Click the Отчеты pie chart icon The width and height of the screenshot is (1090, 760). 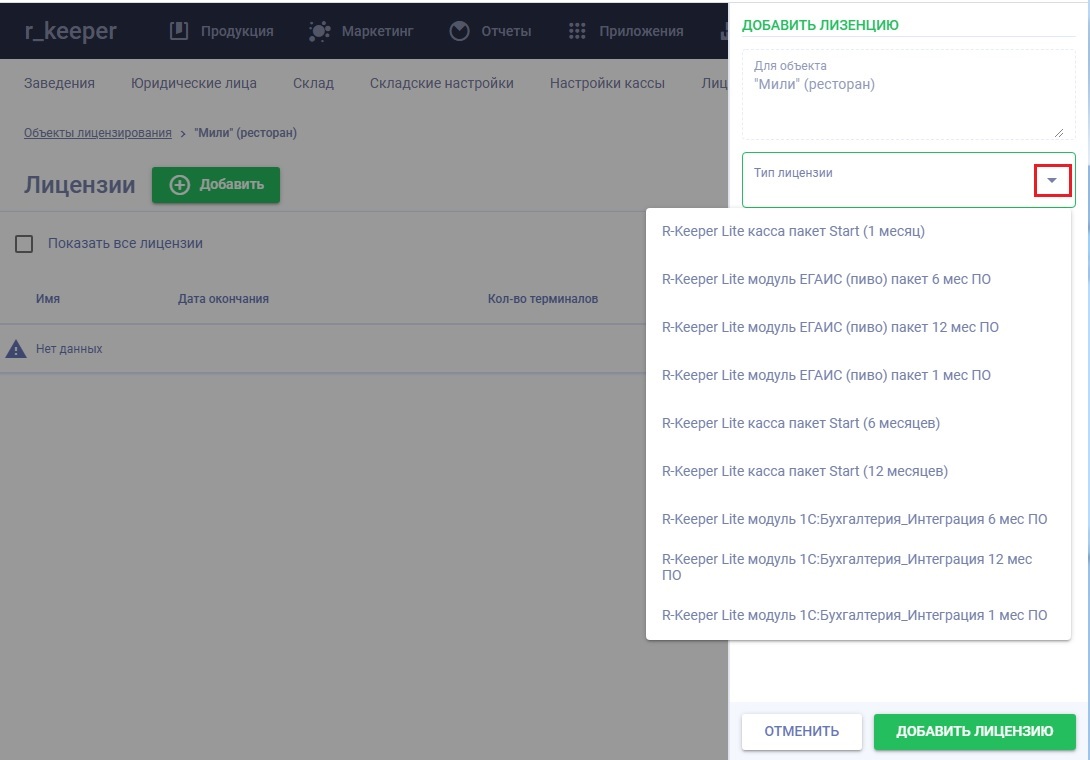(x=459, y=31)
